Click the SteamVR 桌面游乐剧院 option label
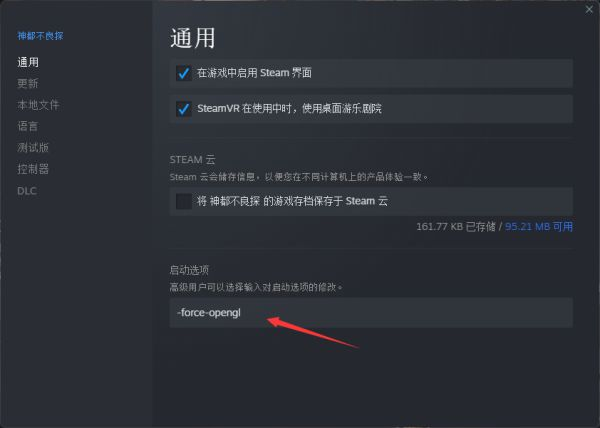 click(x=289, y=109)
